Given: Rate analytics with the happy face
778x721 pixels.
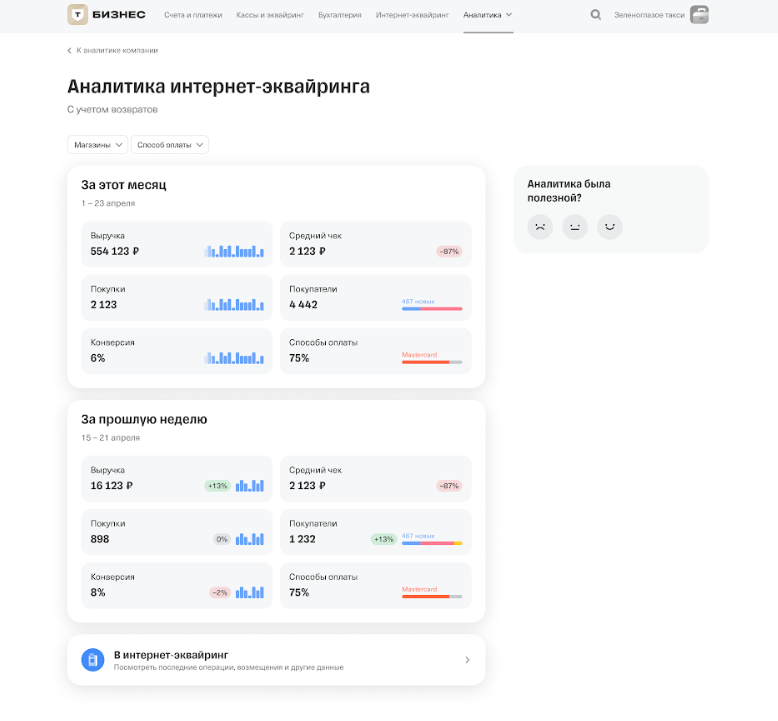Looking at the screenshot, I should [x=609, y=227].
